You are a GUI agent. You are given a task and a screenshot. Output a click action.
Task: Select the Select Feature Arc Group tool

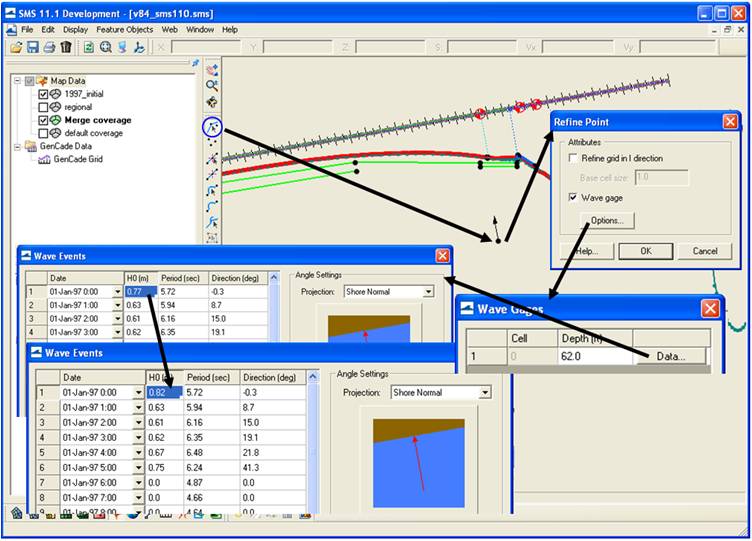(212, 223)
